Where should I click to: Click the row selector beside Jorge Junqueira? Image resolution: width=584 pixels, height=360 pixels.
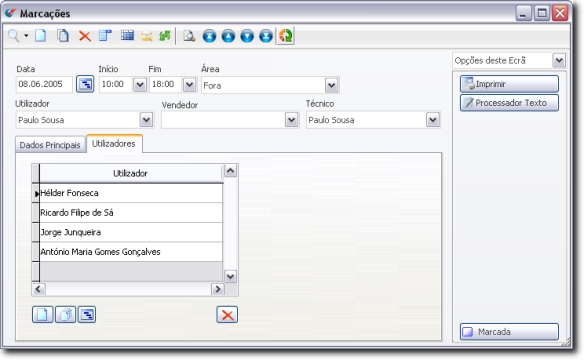click(36, 232)
